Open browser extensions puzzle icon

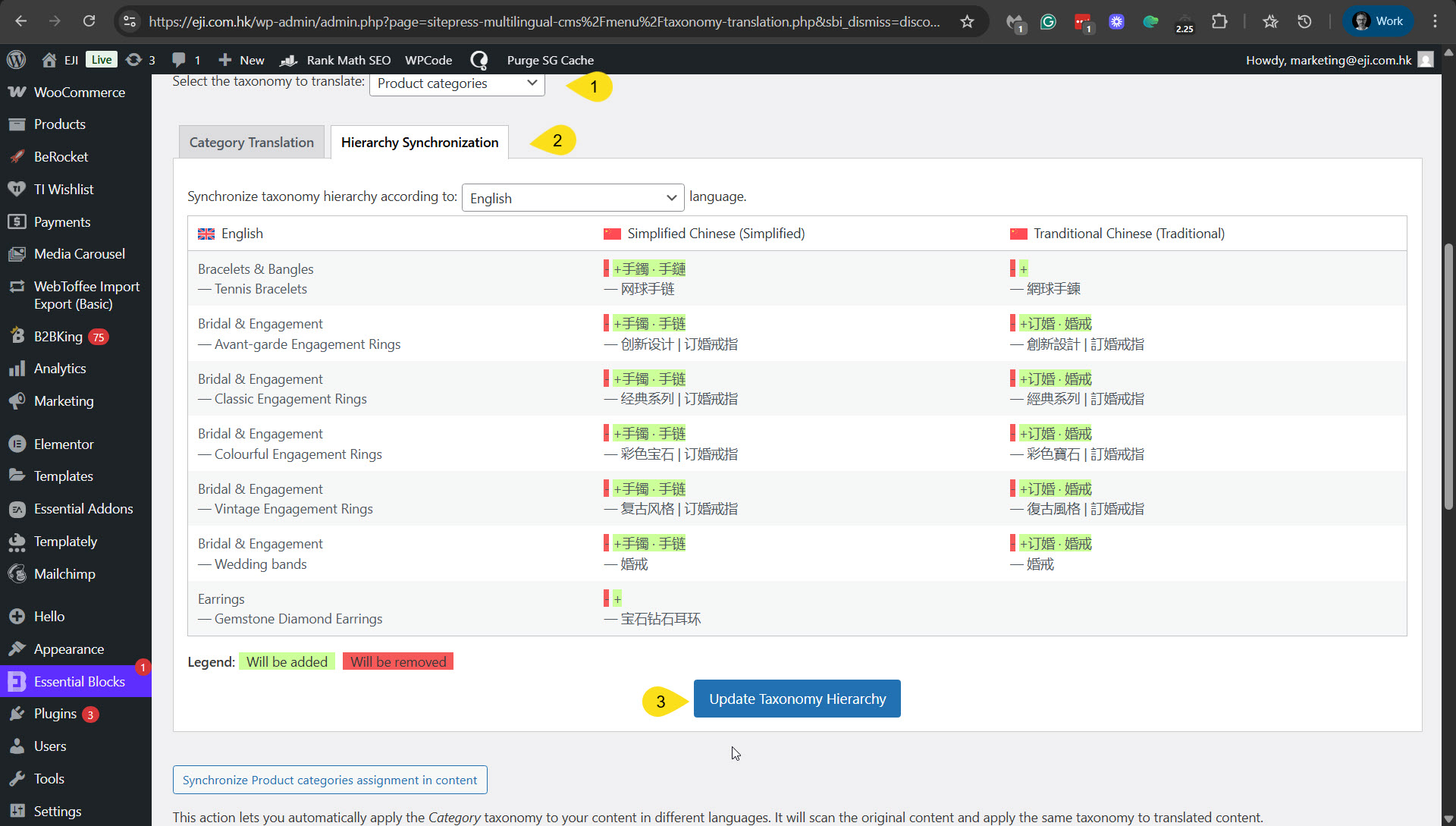pos(1219,21)
